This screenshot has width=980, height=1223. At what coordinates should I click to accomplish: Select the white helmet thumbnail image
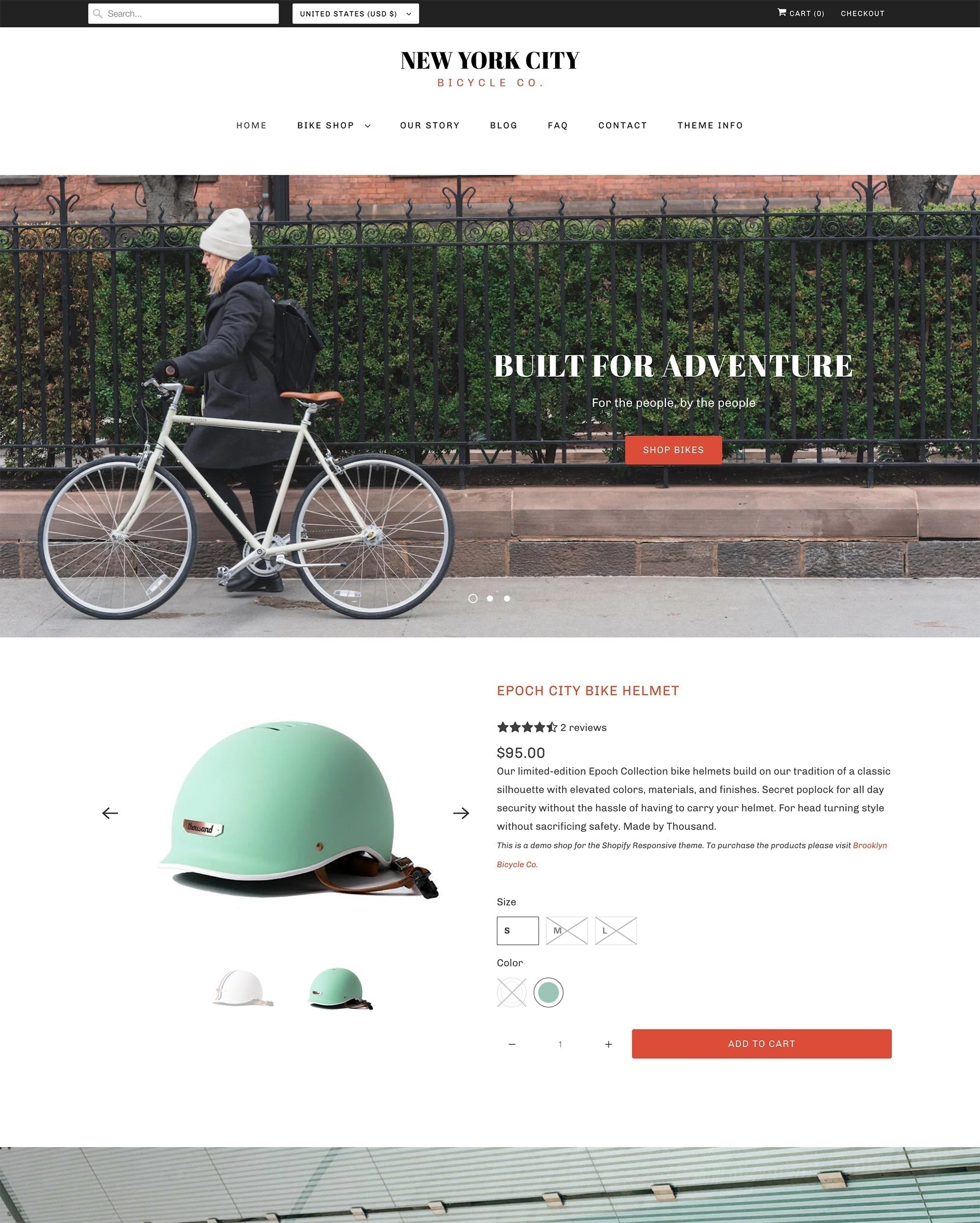tap(241, 986)
